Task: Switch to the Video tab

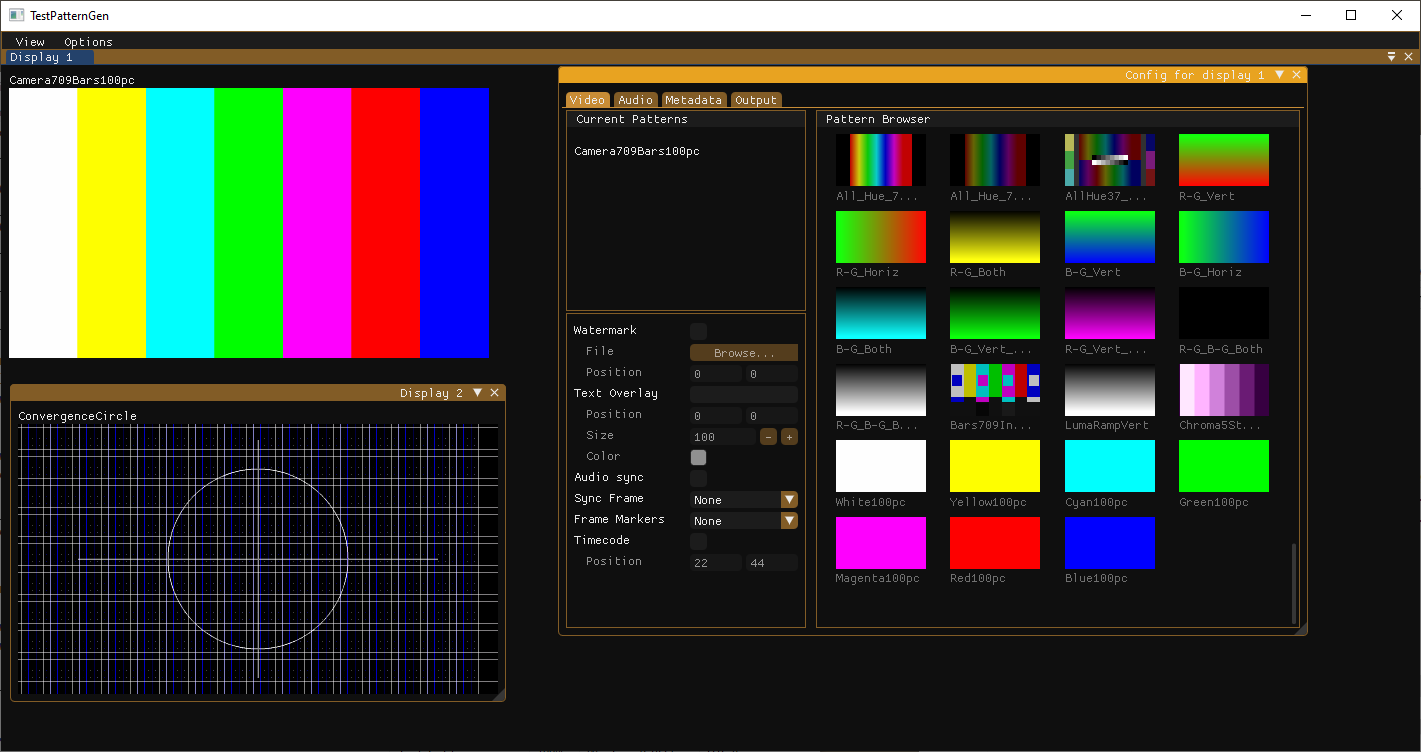Action: point(587,100)
